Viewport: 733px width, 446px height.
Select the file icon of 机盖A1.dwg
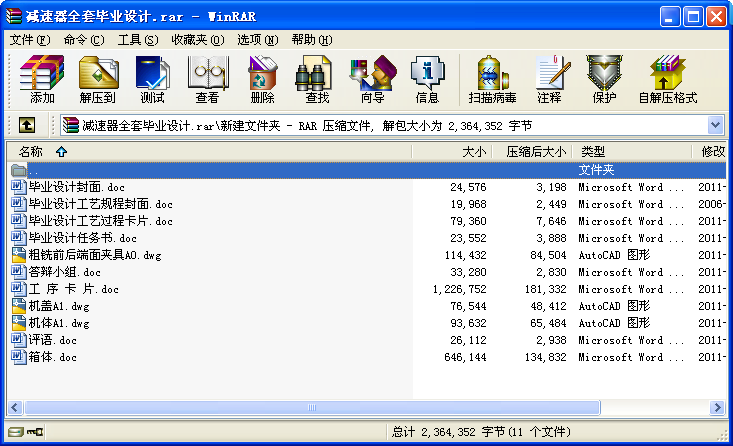pos(19,306)
